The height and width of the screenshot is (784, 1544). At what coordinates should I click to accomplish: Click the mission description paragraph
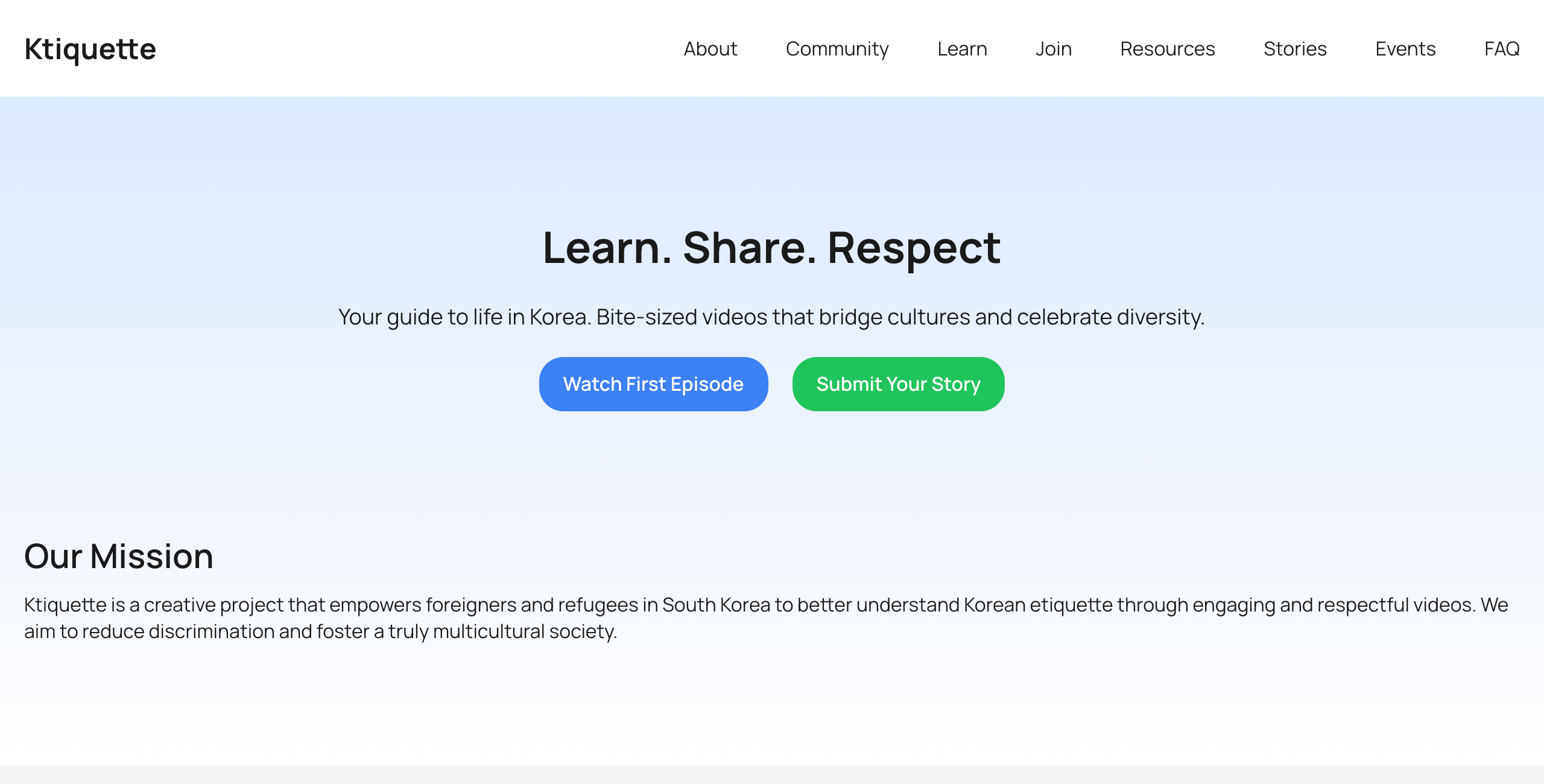766,605
